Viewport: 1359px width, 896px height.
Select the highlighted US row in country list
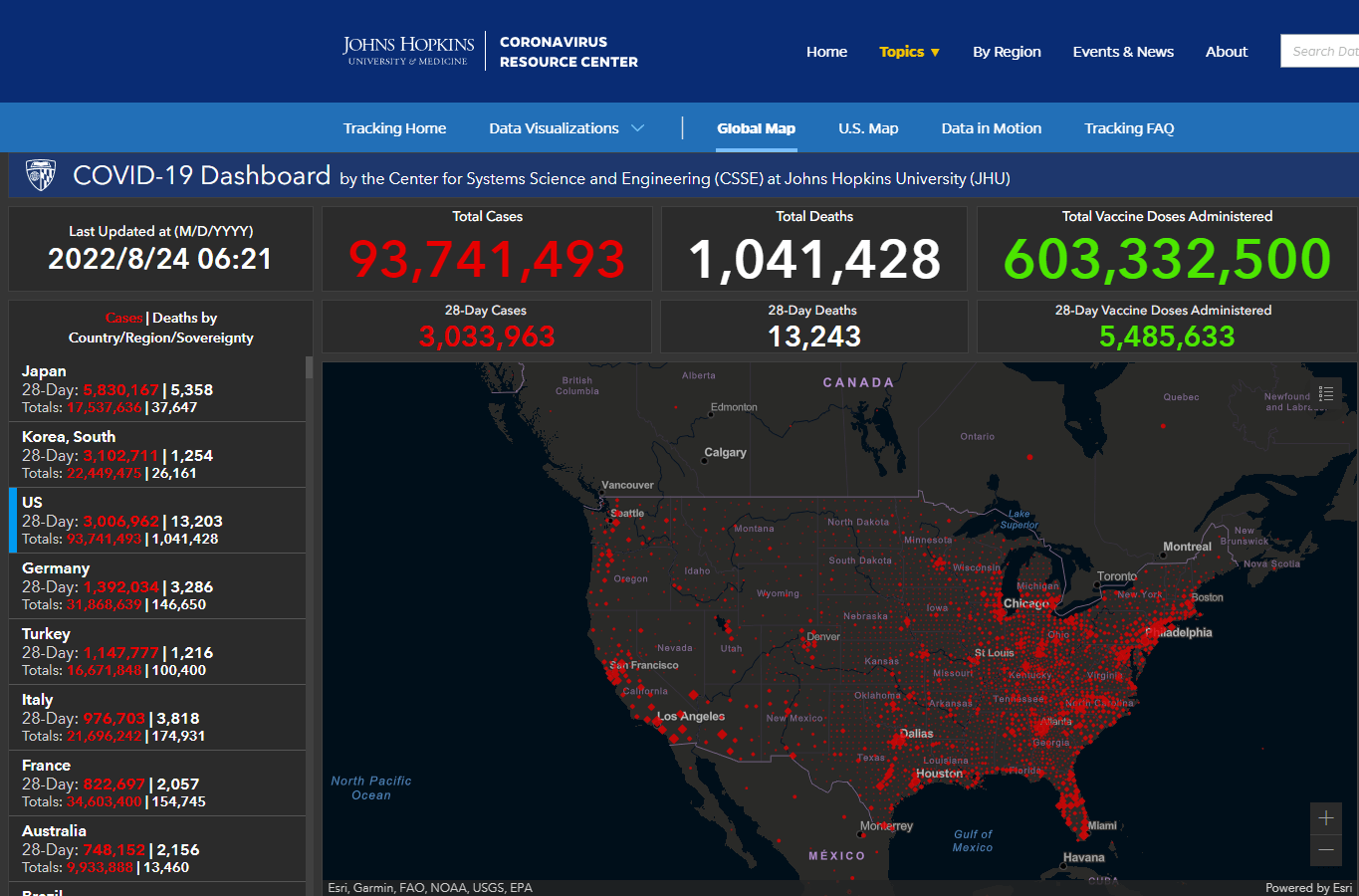(x=157, y=521)
